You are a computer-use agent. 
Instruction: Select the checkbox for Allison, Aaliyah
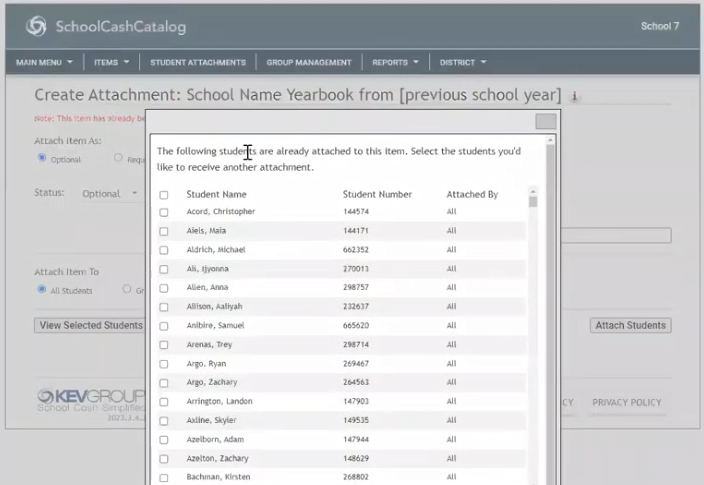coord(164,307)
